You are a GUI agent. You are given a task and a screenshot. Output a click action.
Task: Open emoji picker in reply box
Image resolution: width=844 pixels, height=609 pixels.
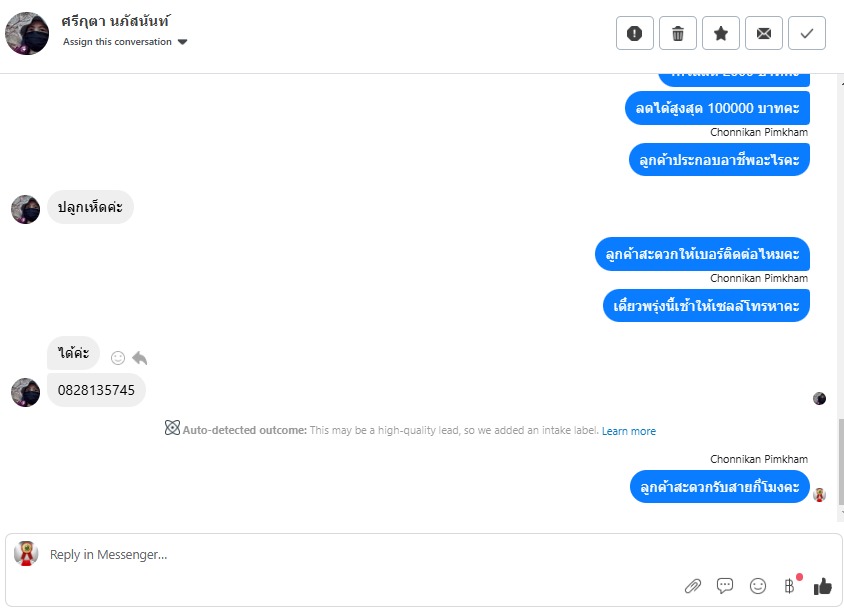click(758, 586)
